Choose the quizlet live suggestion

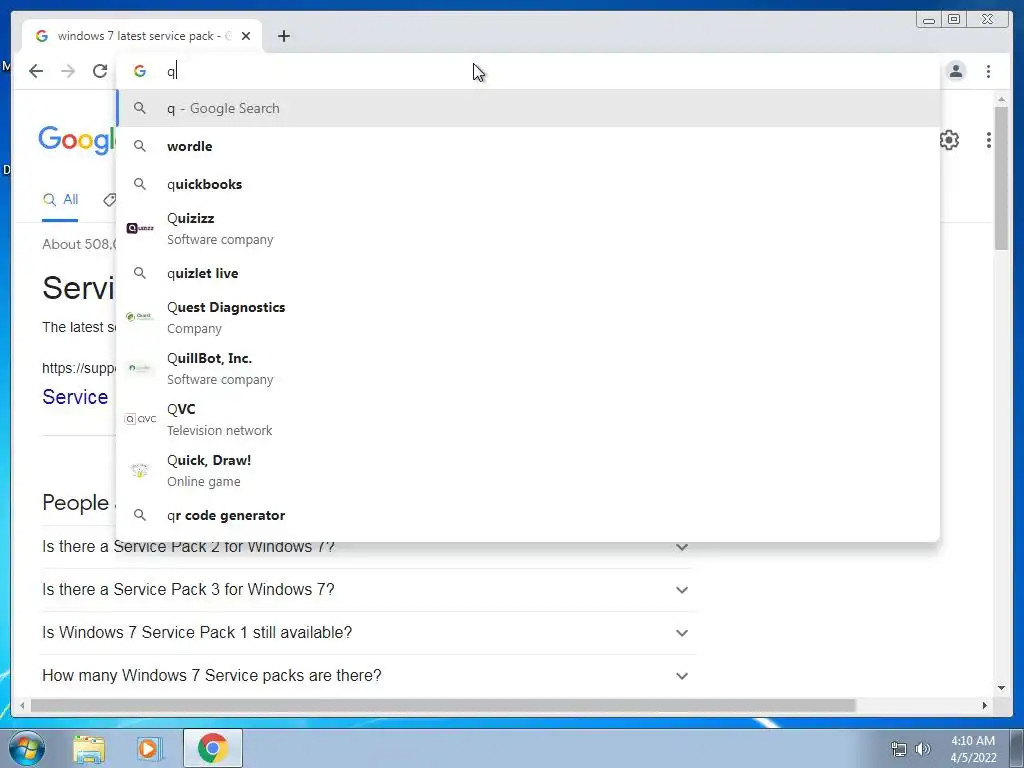pos(528,273)
